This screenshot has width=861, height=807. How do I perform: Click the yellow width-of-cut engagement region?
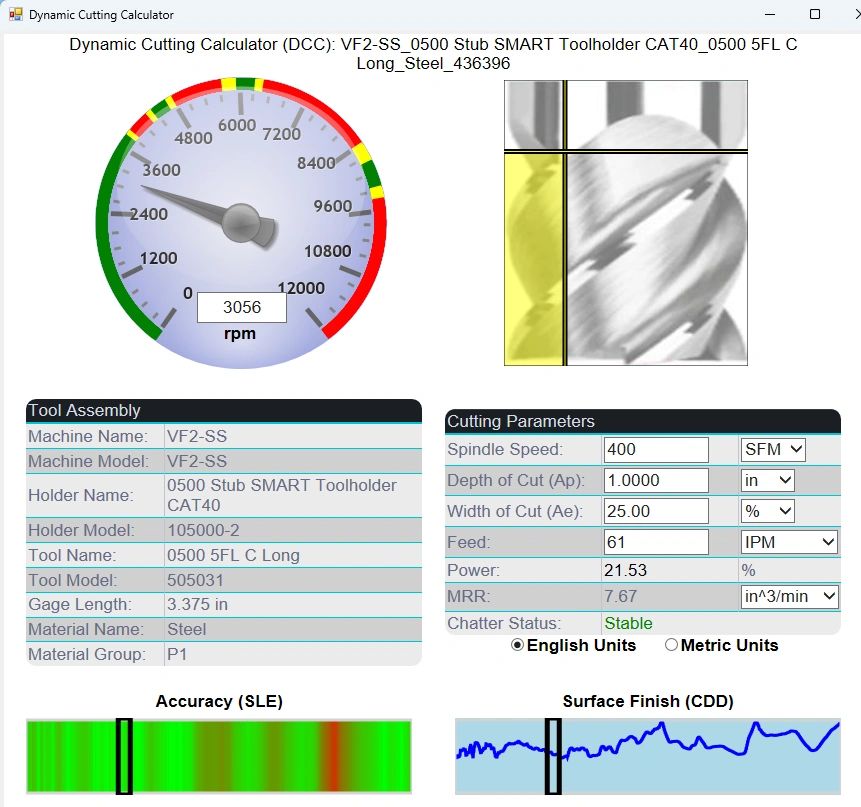pyautogui.click(x=534, y=258)
